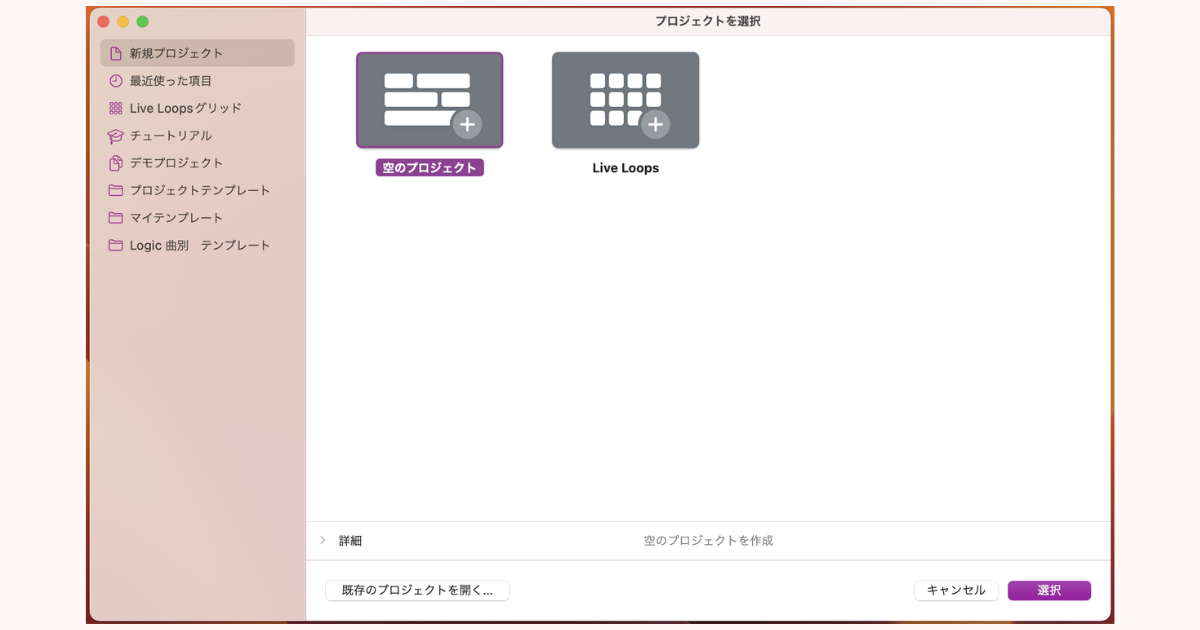1200x630 pixels.
Task: Click the Live Loops caption text
Action: pos(625,168)
